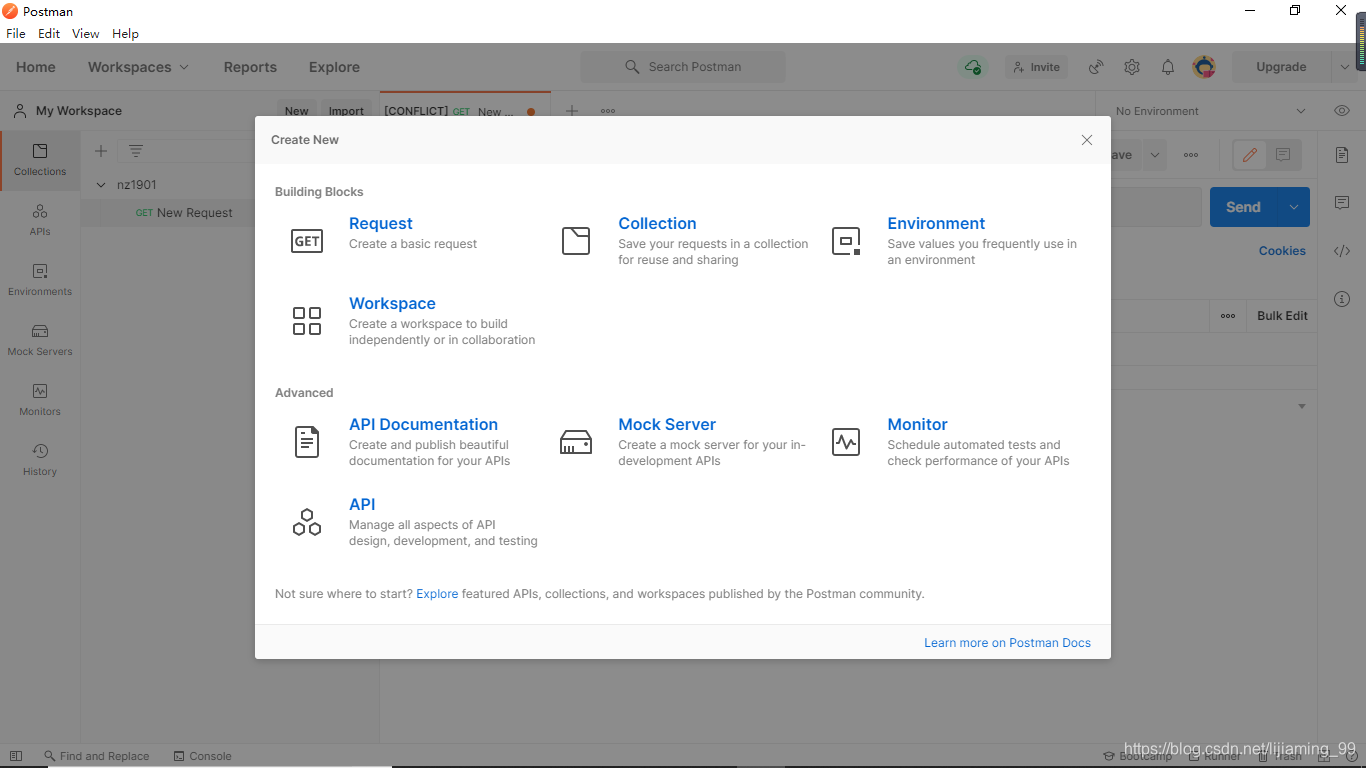Click the sync status cloud icon
The width and height of the screenshot is (1366, 768).
(x=973, y=67)
